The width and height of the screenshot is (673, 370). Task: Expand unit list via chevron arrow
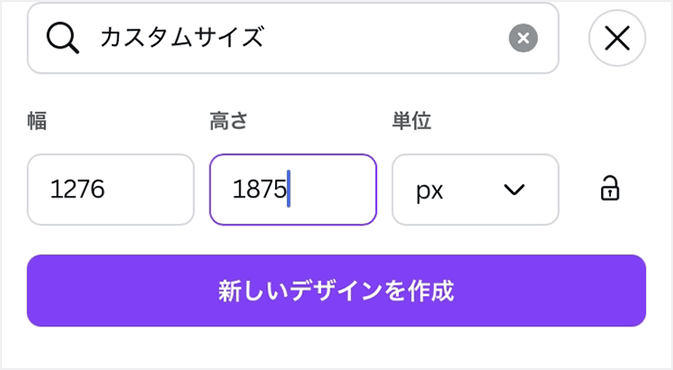[514, 189]
